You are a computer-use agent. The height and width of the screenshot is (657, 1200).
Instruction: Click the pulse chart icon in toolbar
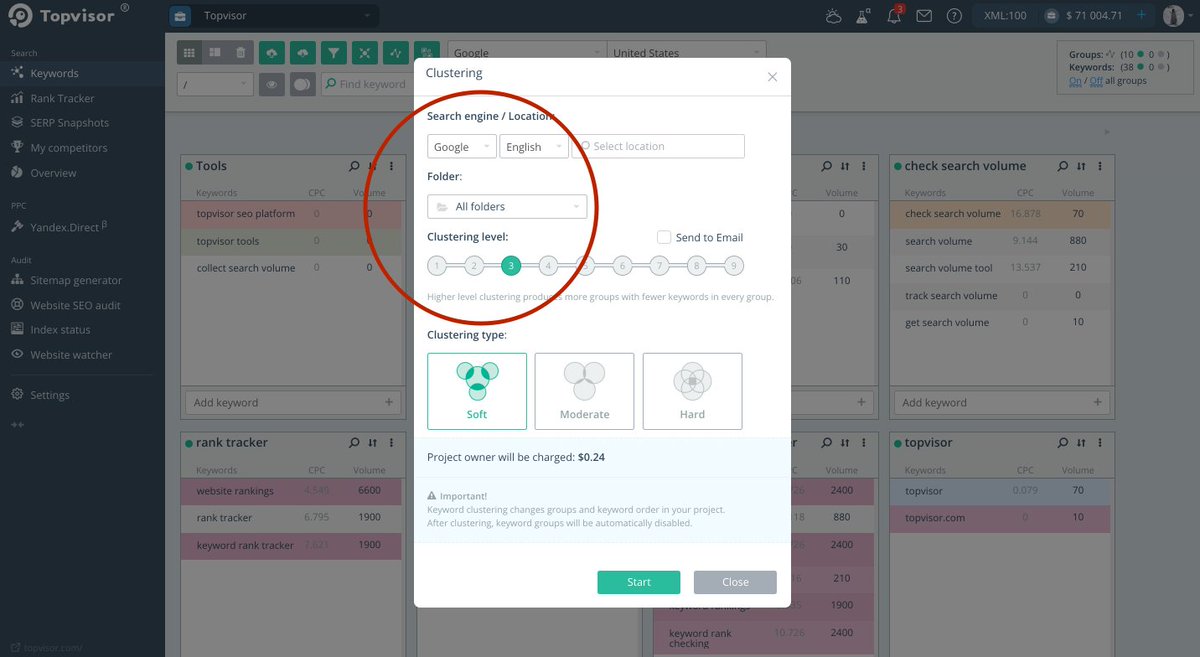(397, 53)
